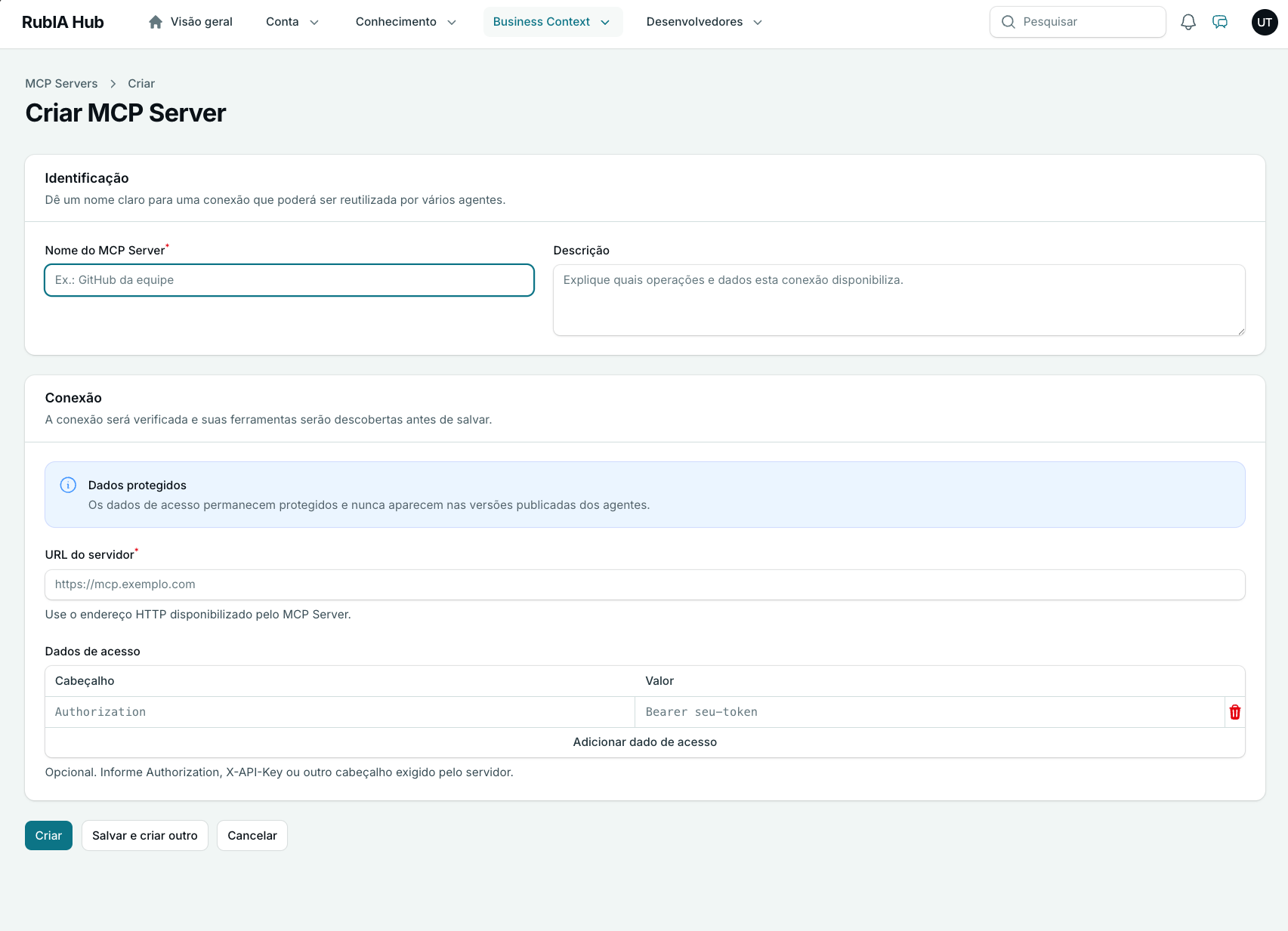Focus the Descrição text area
Viewport: 1288px width, 931px height.
[899, 300]
